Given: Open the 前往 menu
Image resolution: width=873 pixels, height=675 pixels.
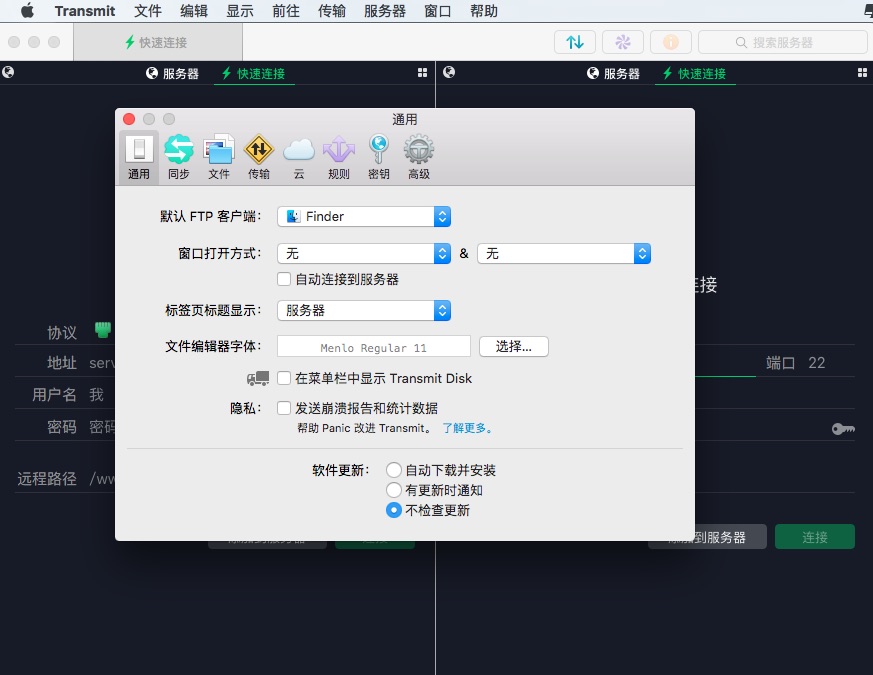Looking at the screenshot, I should 286,11.
